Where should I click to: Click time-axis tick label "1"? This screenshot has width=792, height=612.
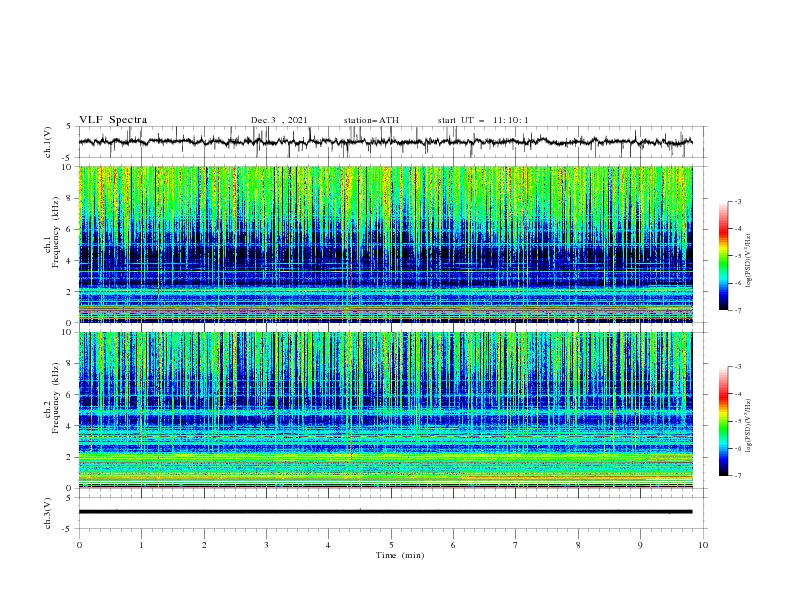point(141,545)
